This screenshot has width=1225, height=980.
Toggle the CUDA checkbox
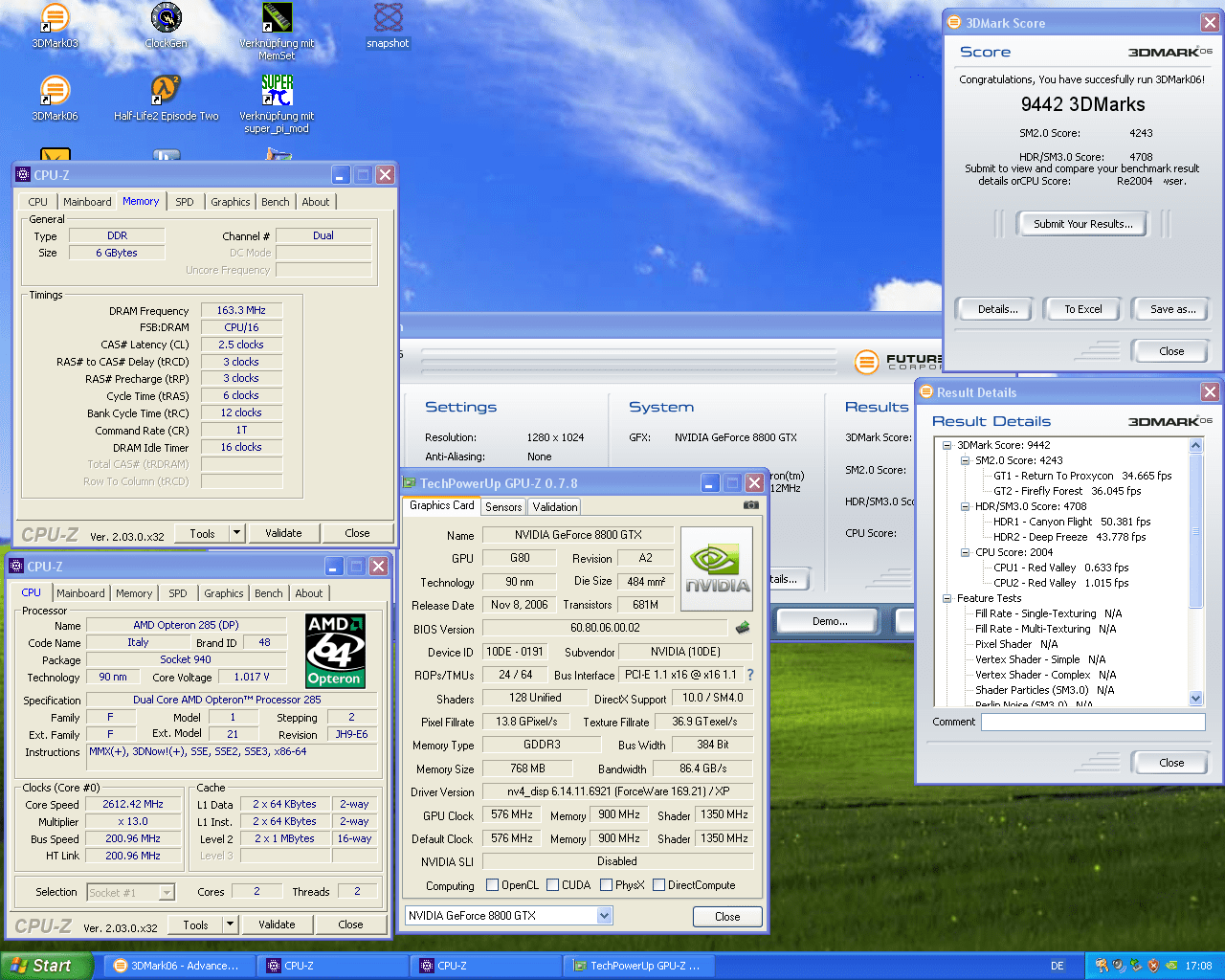pos(553,885)
